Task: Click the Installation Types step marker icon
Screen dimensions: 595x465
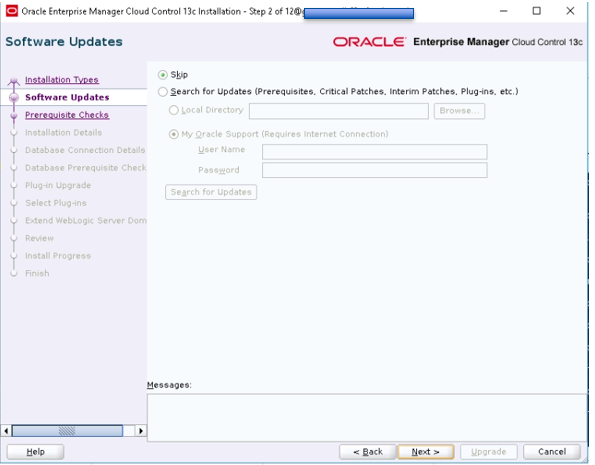Action: point(14,80)
